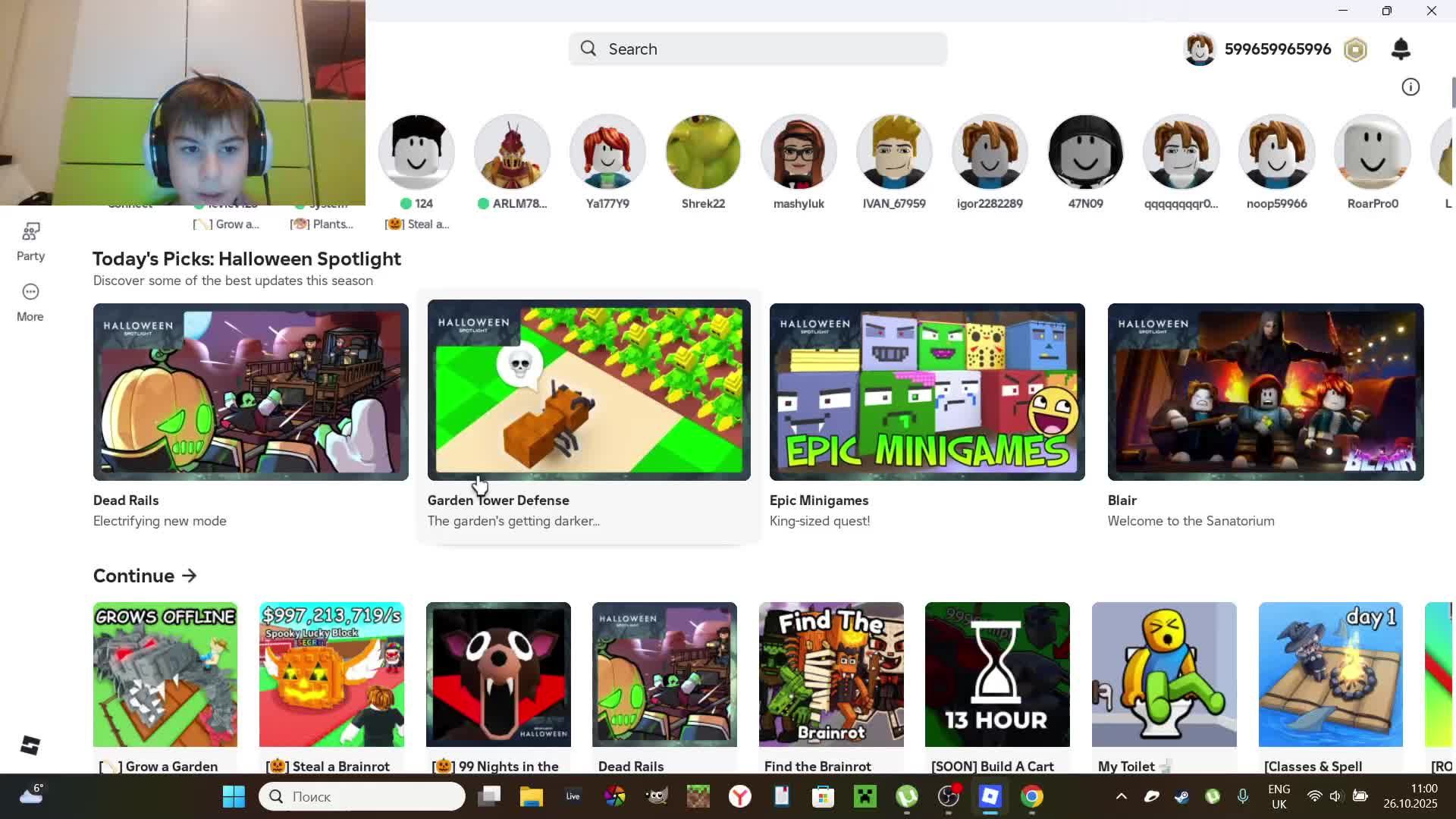Open Epic Minigames title link

(x=819, y=500)
